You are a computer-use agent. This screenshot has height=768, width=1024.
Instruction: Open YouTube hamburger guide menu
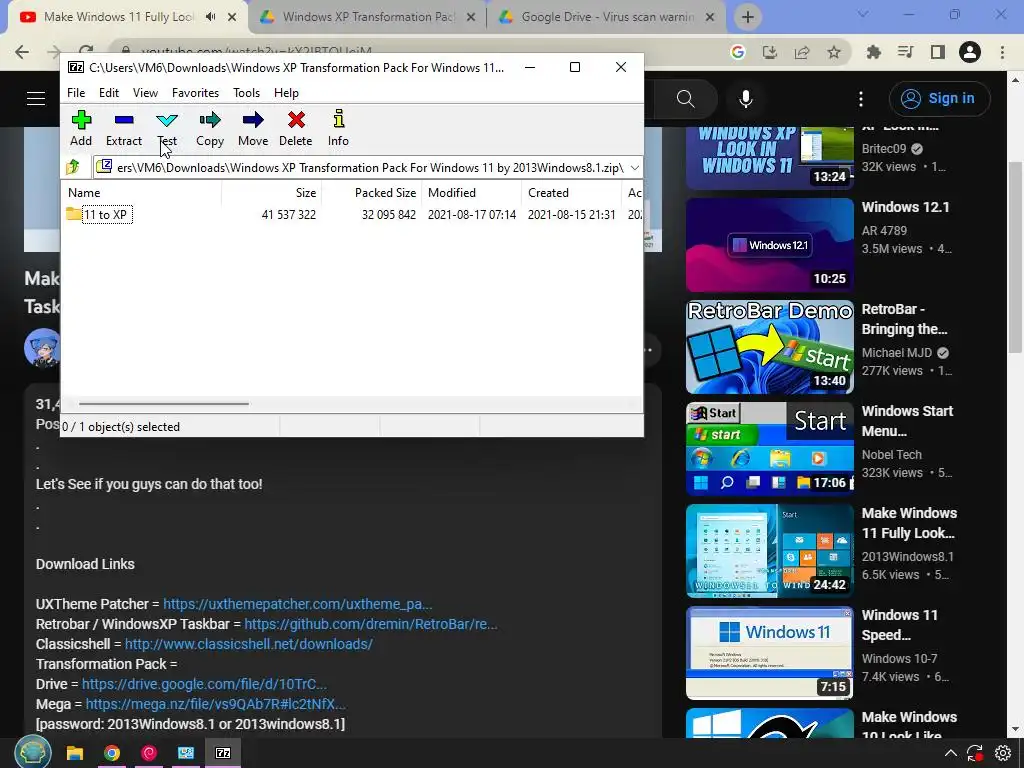[36, 99]
